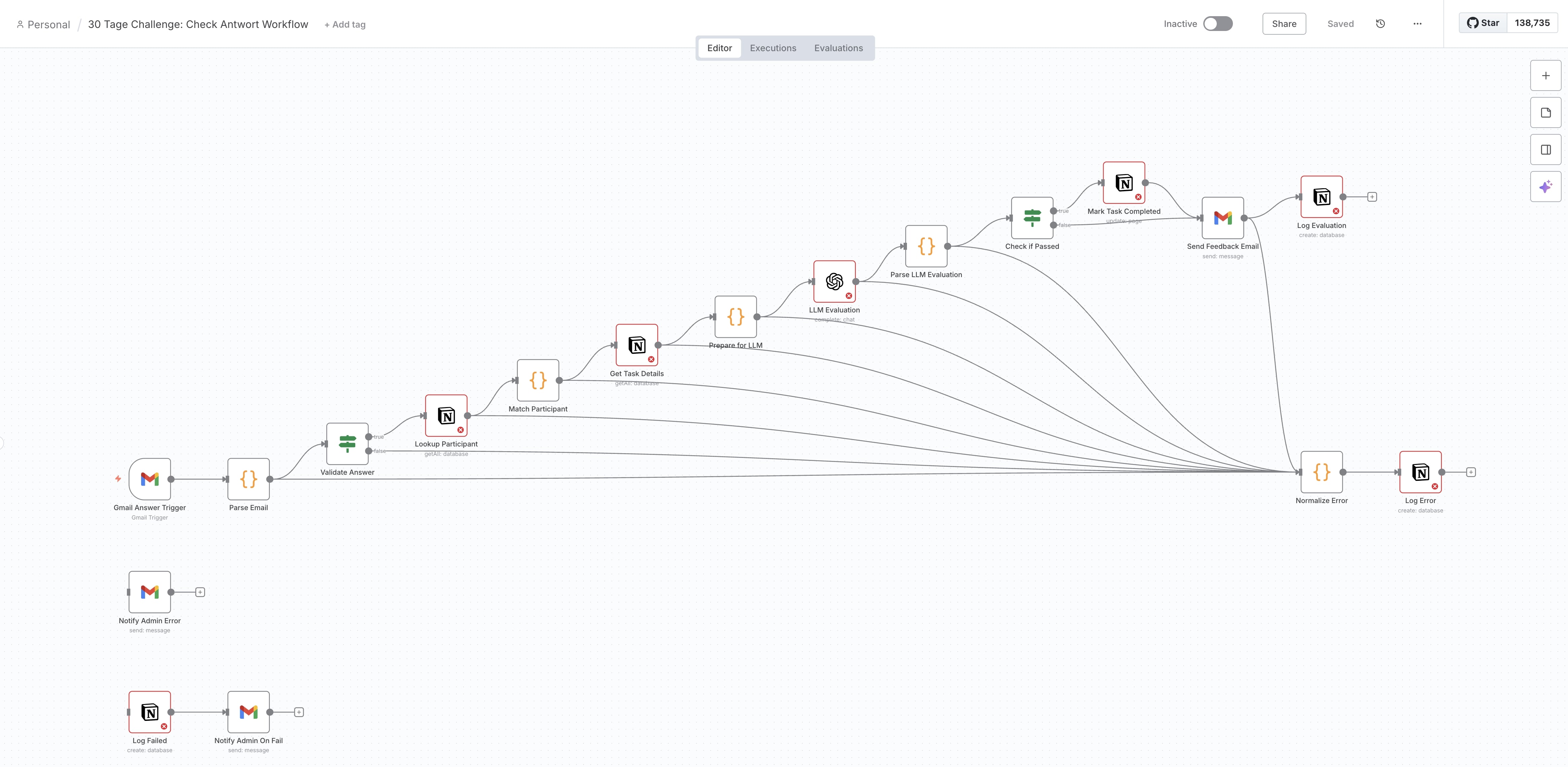This screenshot has height=767, width=1568.
Task: Select the Parse Email code node
Action: point(248,479)
